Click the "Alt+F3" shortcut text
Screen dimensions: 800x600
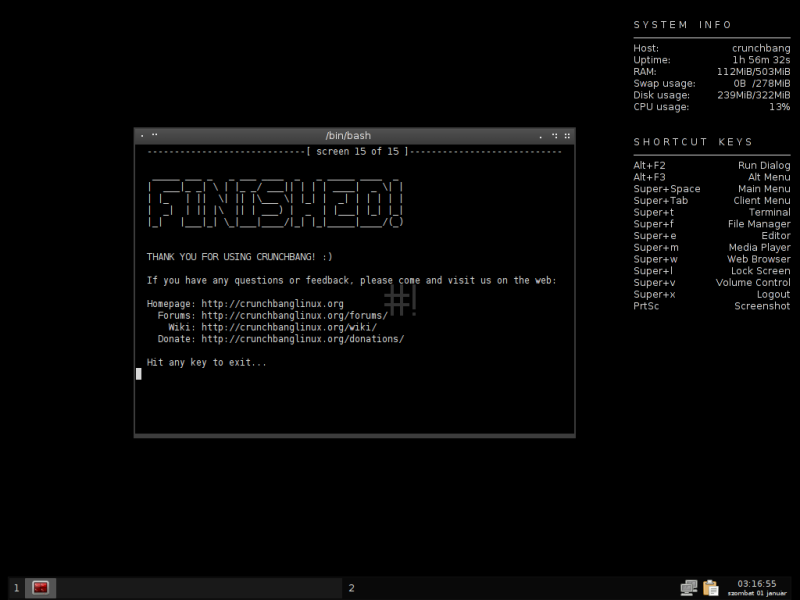(649, 178)
